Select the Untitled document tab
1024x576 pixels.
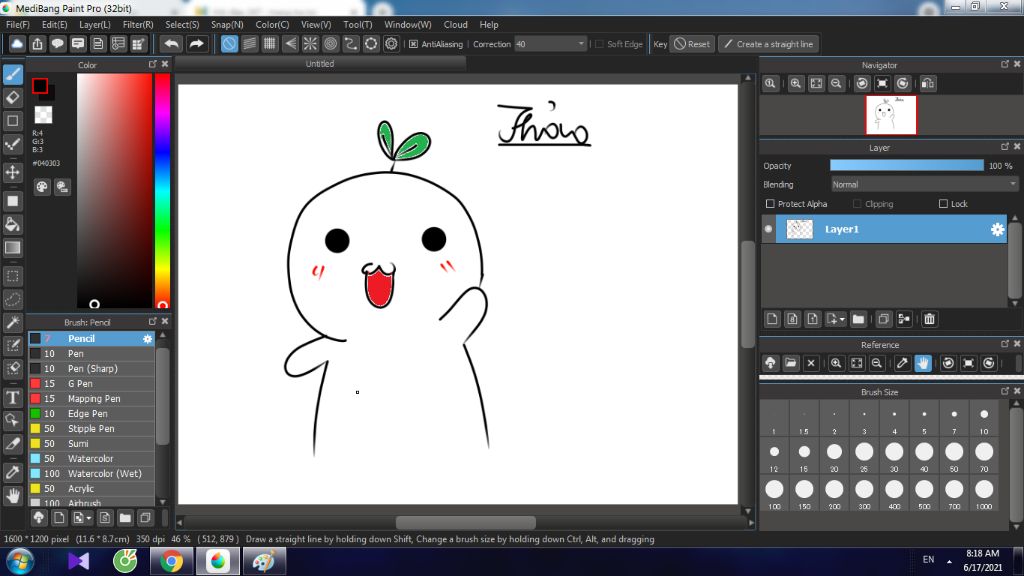point(320,64)
